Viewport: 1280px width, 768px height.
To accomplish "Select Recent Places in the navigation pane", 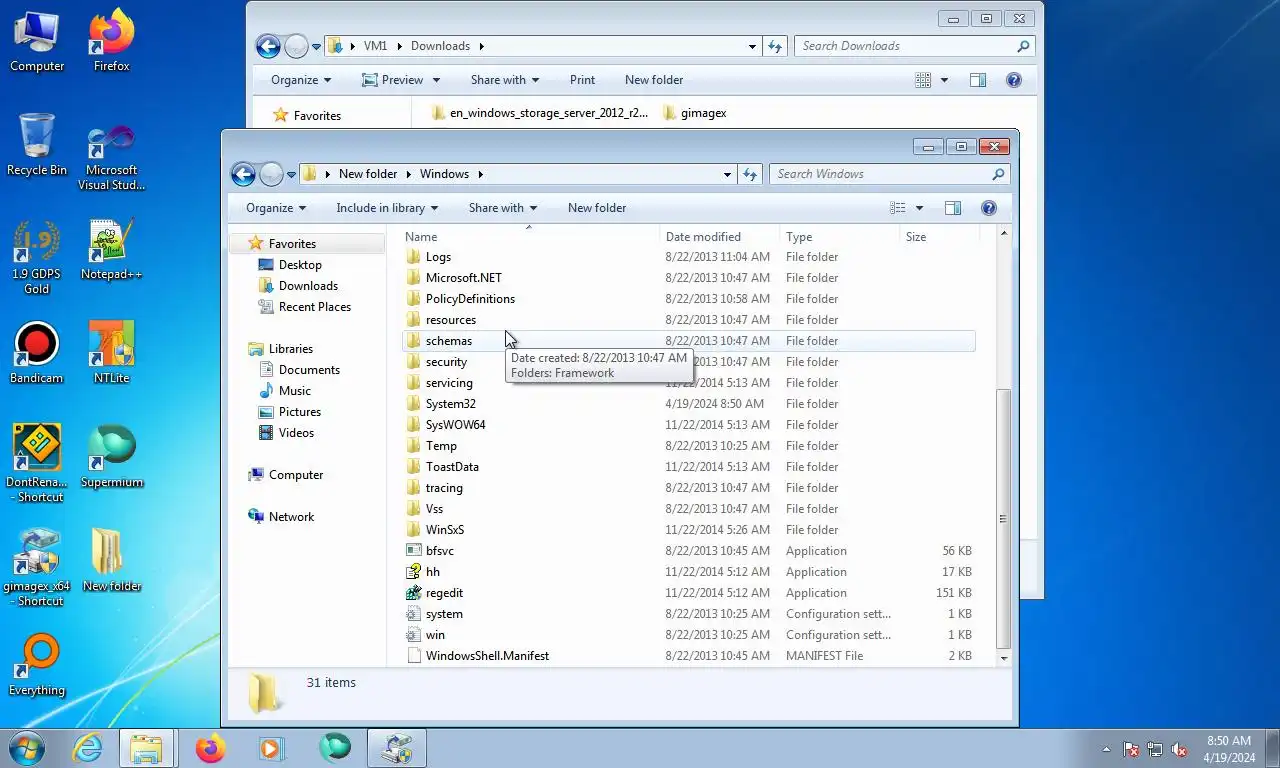I will coord(315,307).
